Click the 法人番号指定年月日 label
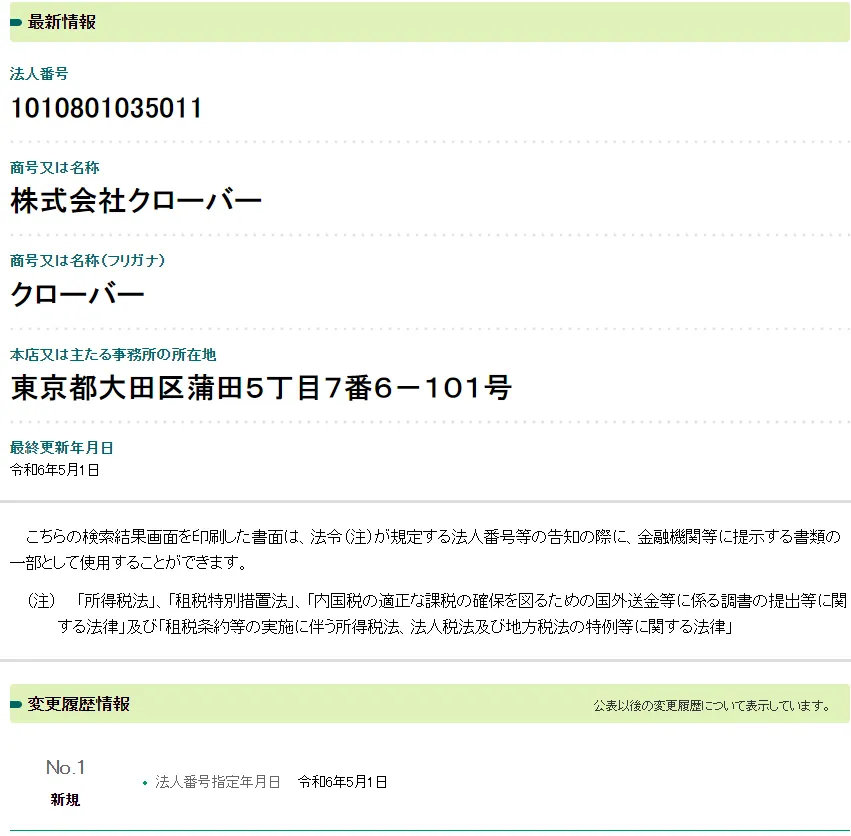The image size is (851, 836). coord(217,782)
